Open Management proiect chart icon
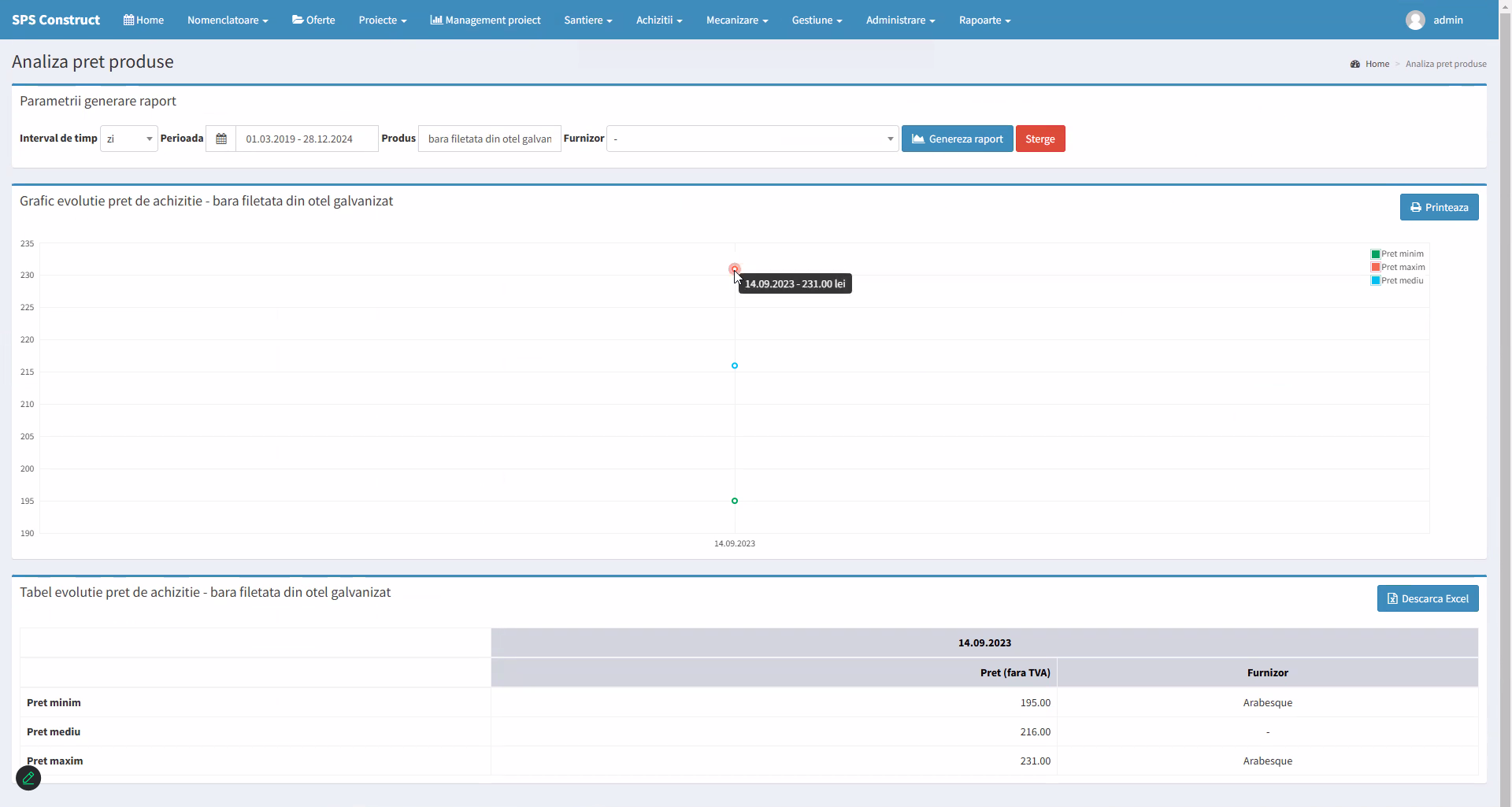This screenshot has width=1512, height=807. point(435,20)
